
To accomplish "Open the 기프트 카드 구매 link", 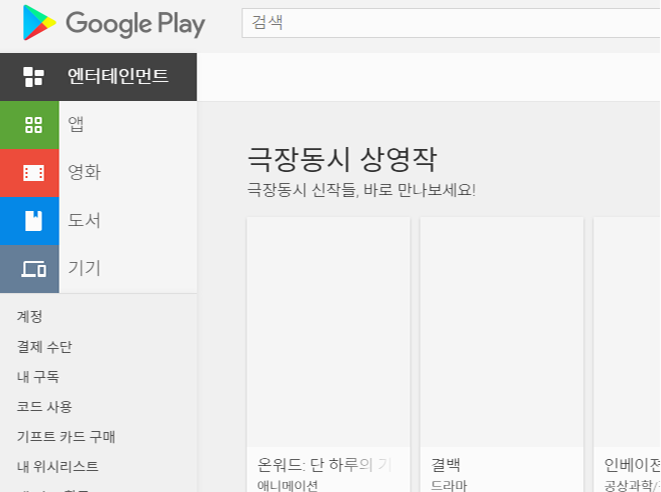I will tap(66, 436).
